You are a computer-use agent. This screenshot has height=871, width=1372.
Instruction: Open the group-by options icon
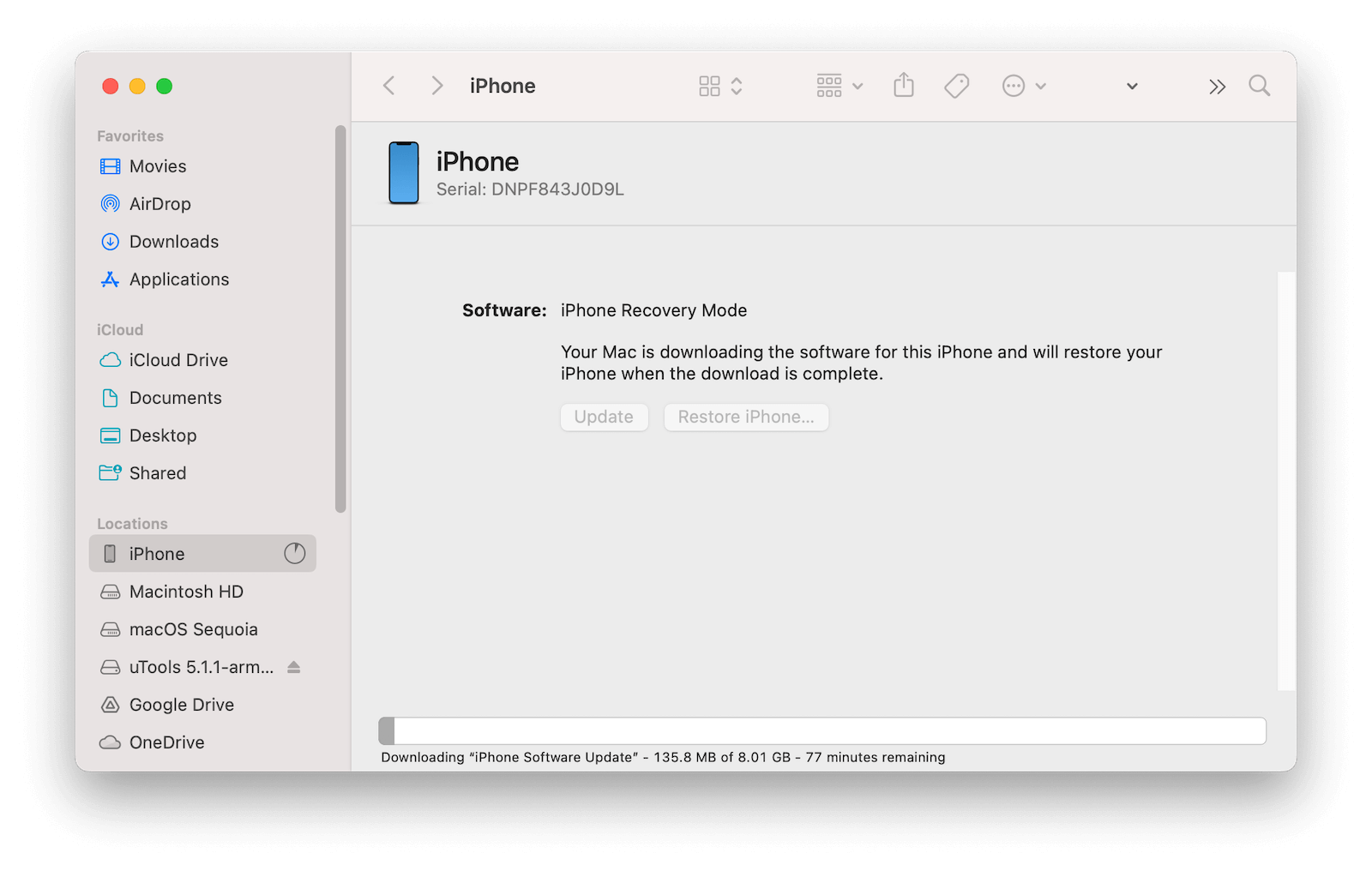pos(829,86)
